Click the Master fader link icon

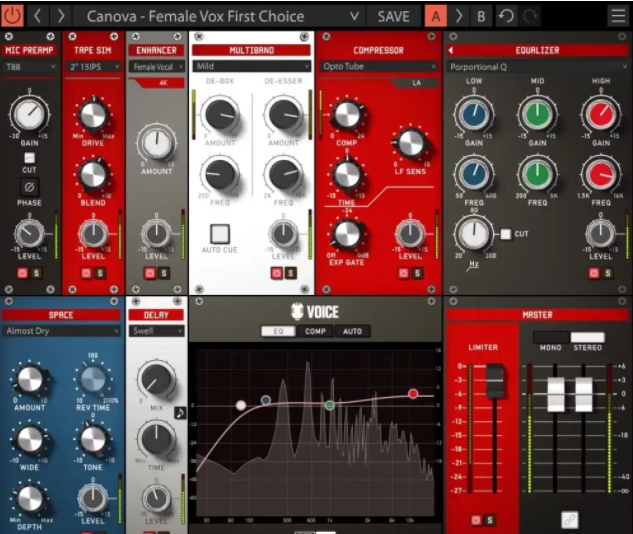click(x=570, y=519)
